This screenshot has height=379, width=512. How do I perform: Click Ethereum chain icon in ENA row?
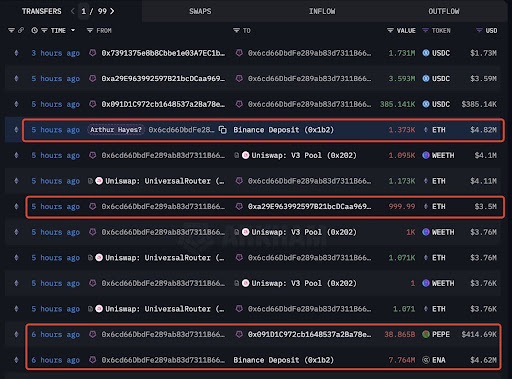point(16,360)
